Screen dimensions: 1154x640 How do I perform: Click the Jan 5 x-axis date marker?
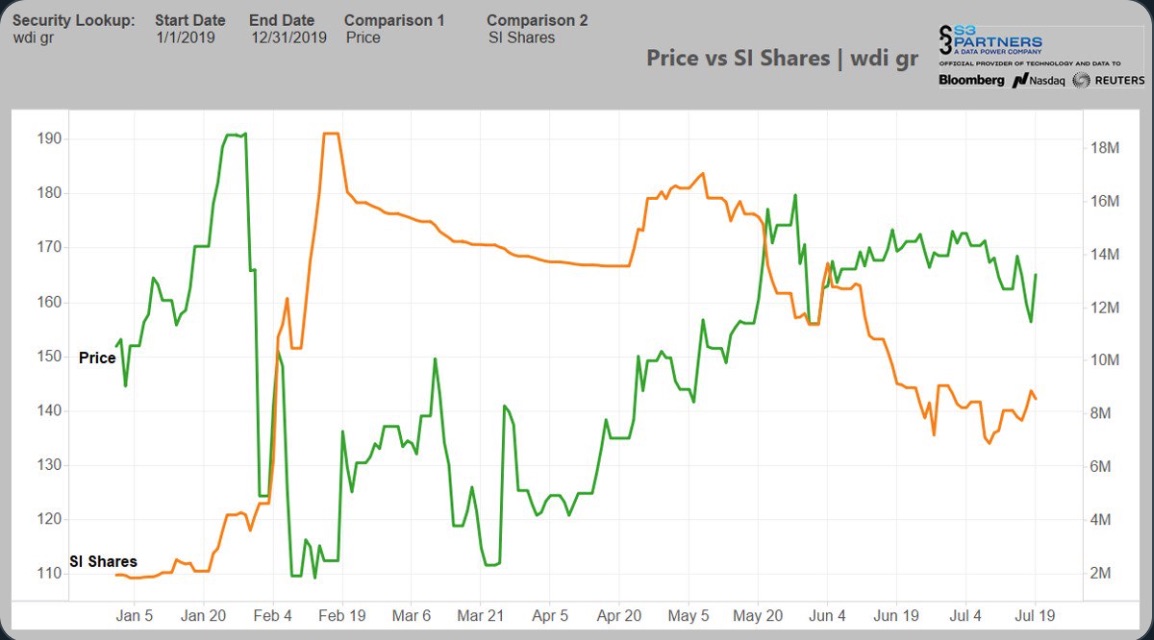coord(135,616)
